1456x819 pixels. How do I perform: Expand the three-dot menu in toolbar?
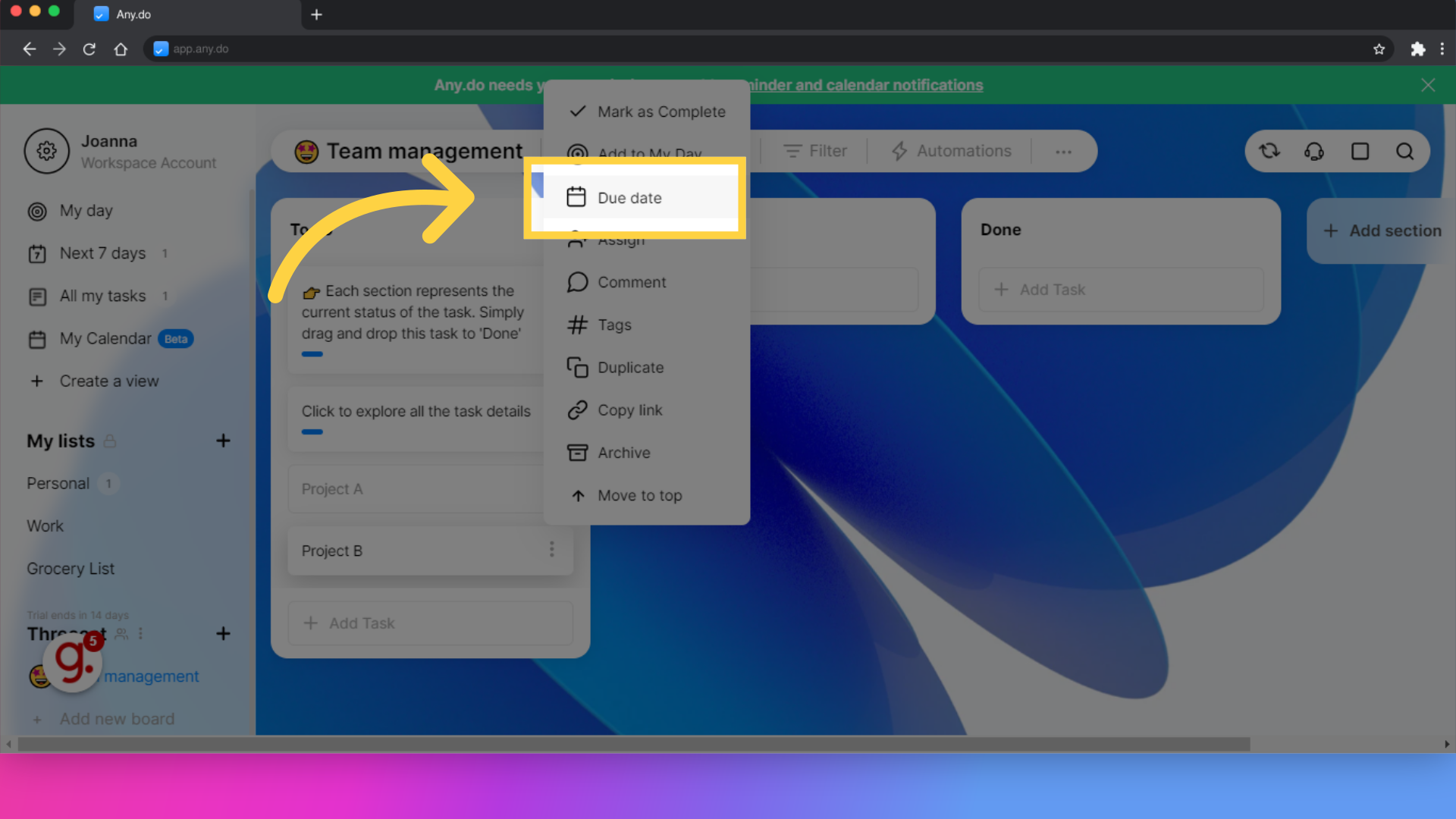pyautogui.click(x=1063, y=152)
